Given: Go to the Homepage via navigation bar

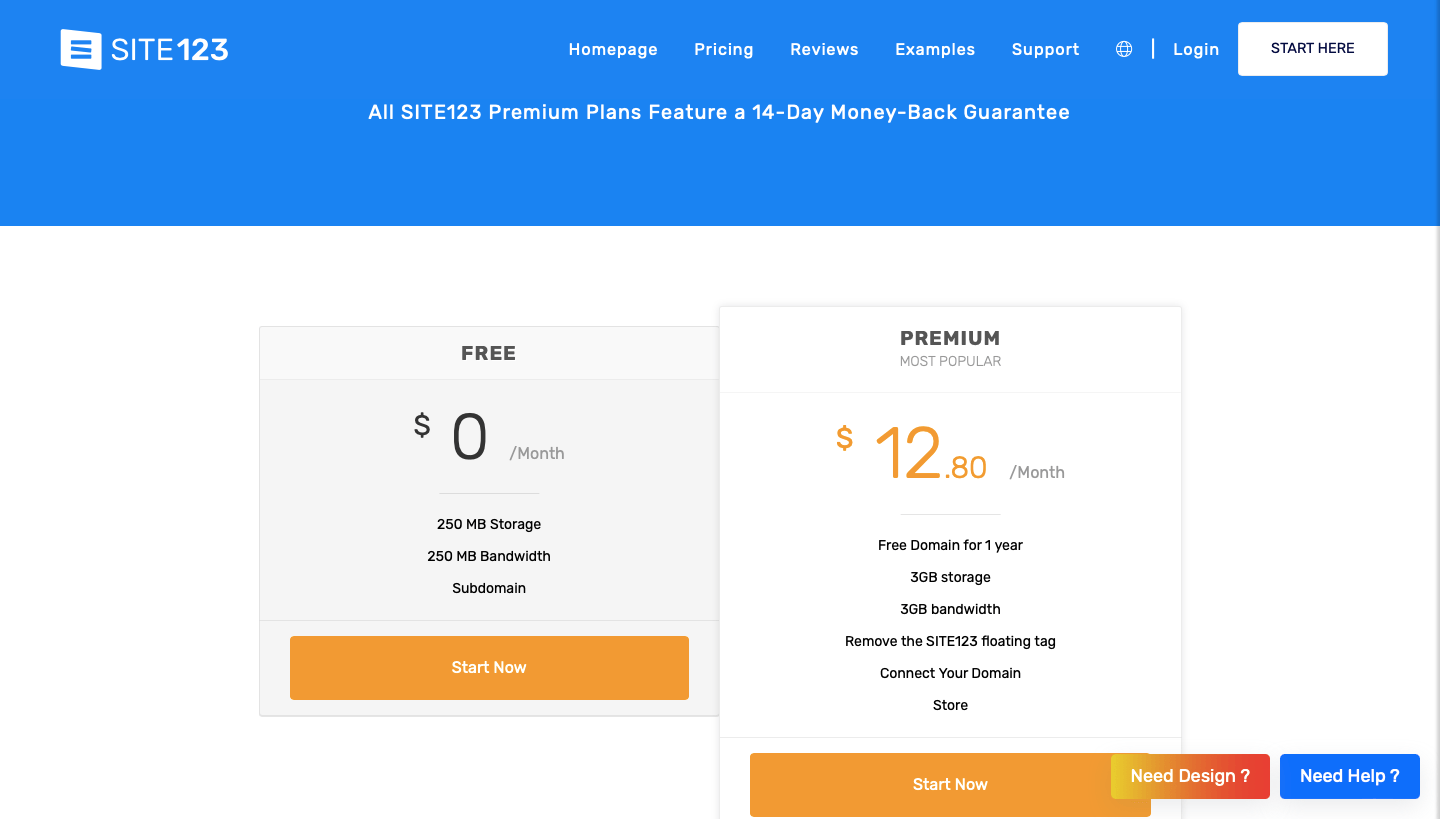Looking at the screenshot, I should pos(612,49).
